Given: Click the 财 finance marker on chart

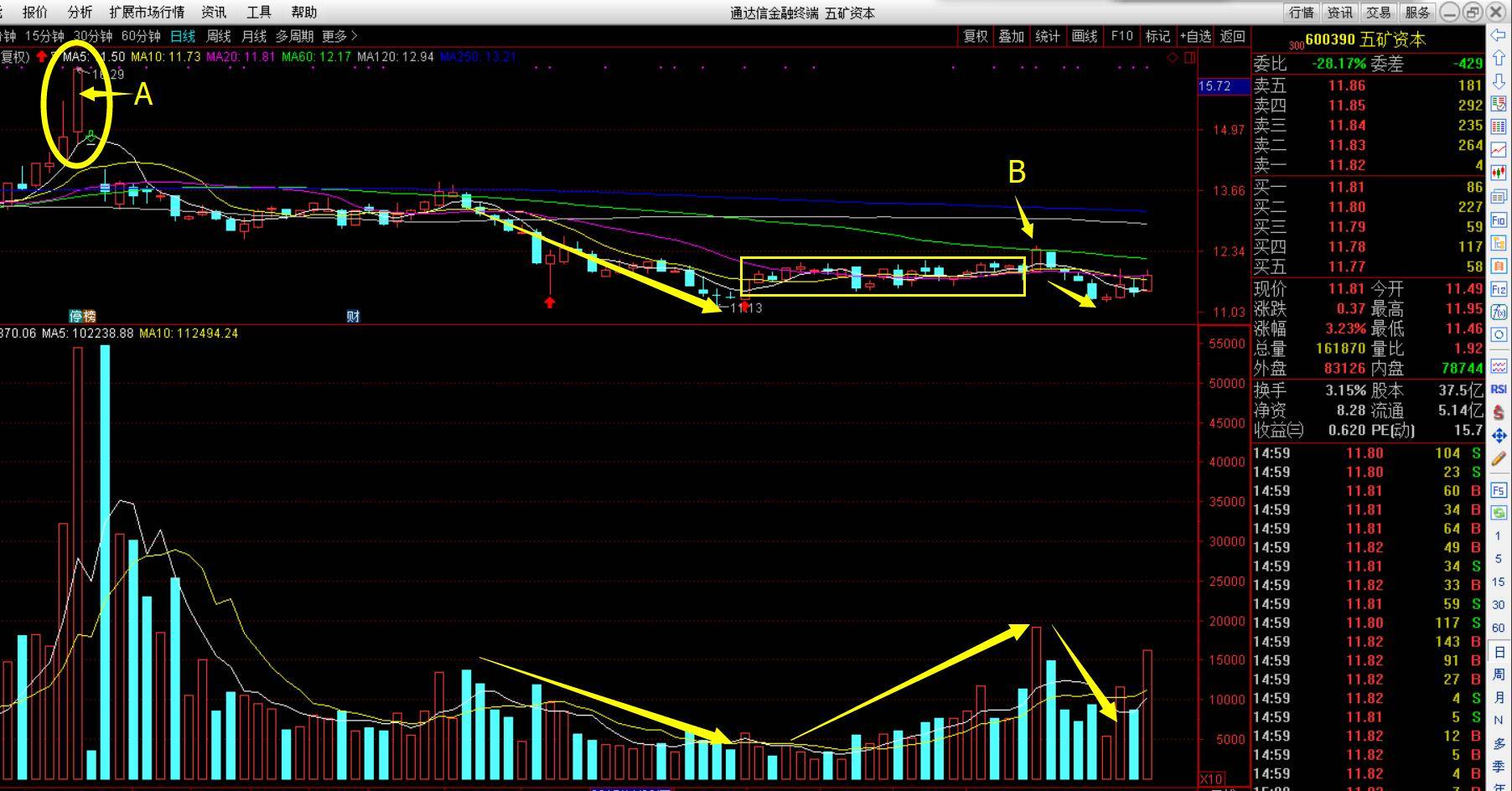Looking at the screenshot, I should pos(353,316).
